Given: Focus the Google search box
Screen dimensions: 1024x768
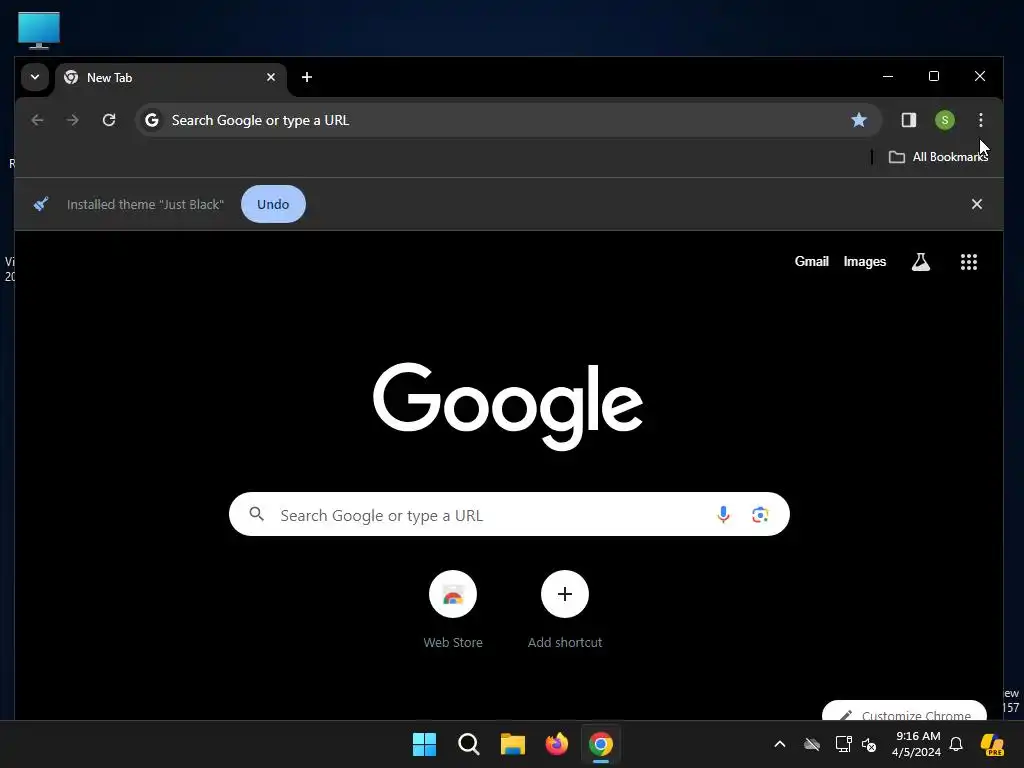Looking at the screenshot, I should (509, 515).
